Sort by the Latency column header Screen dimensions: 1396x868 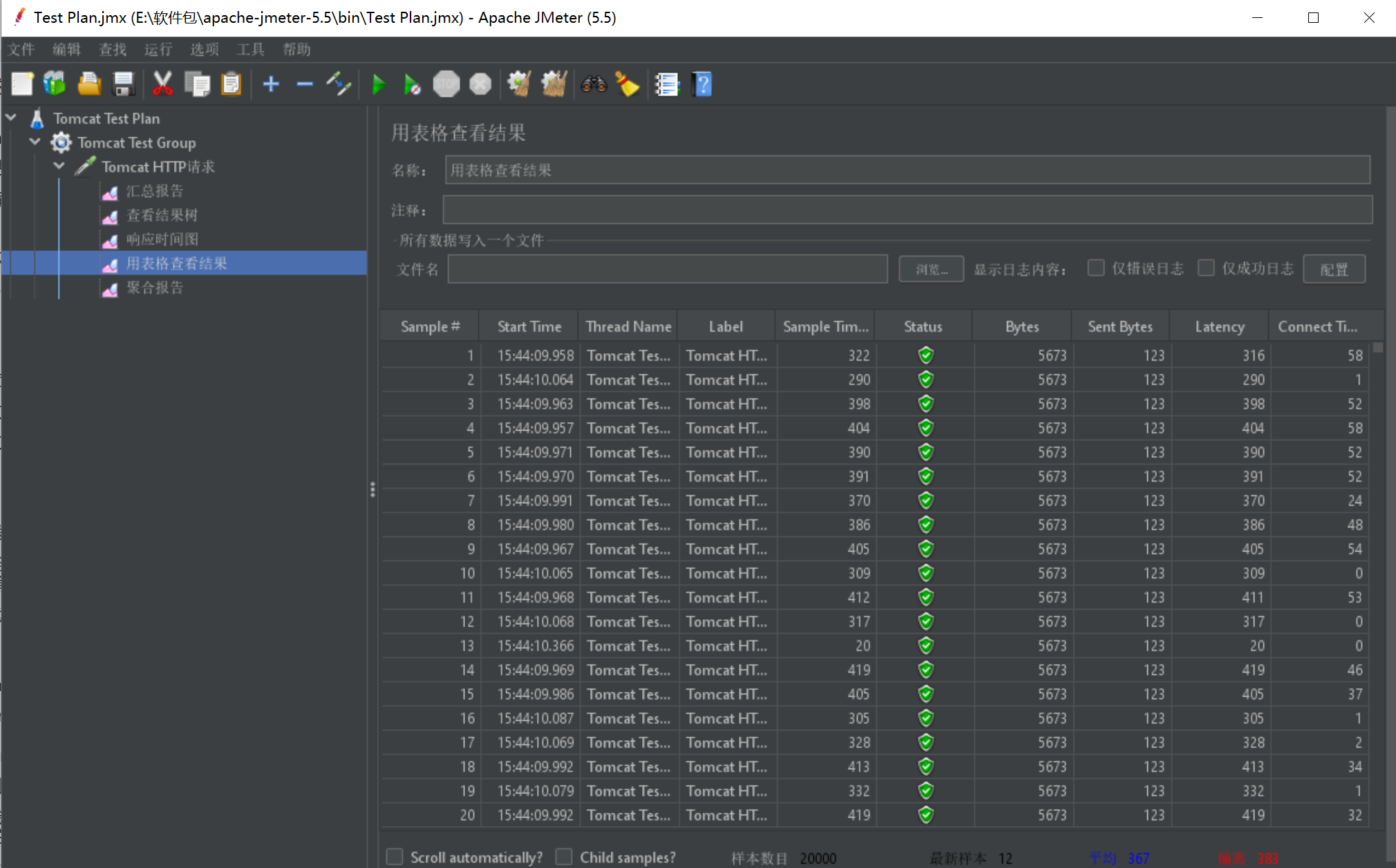pos(1219,326)
